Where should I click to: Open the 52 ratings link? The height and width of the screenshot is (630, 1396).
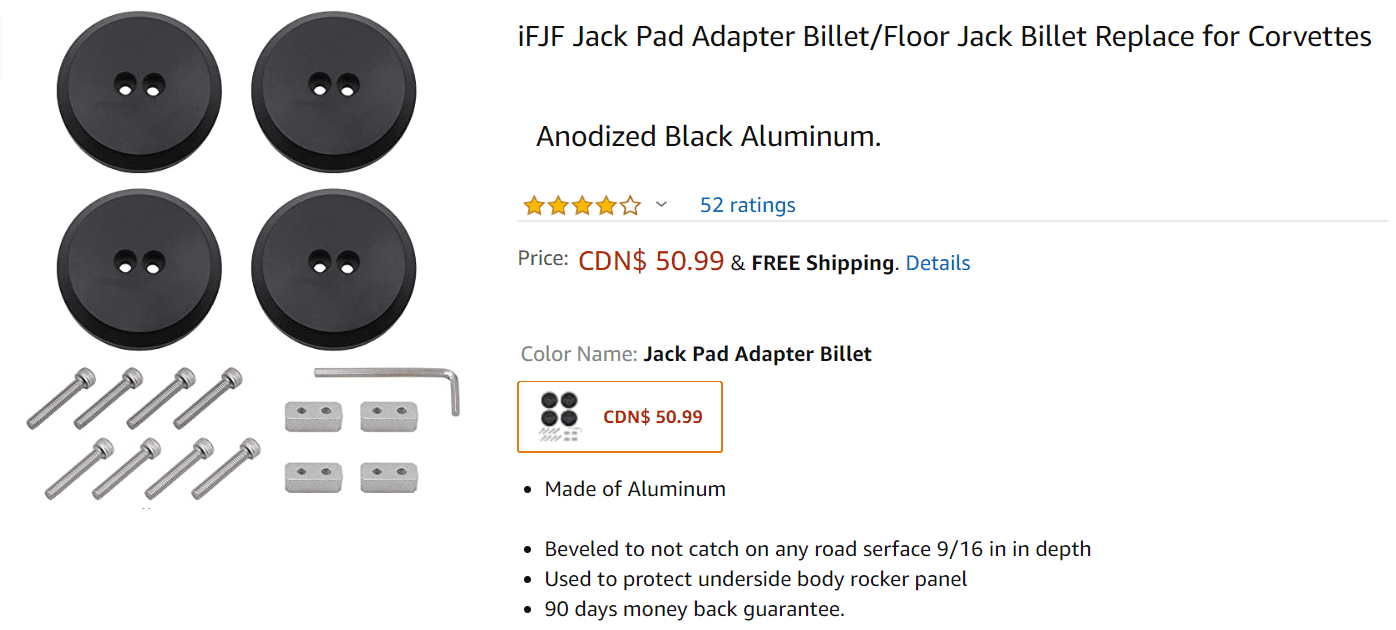[x=747, y=205]
